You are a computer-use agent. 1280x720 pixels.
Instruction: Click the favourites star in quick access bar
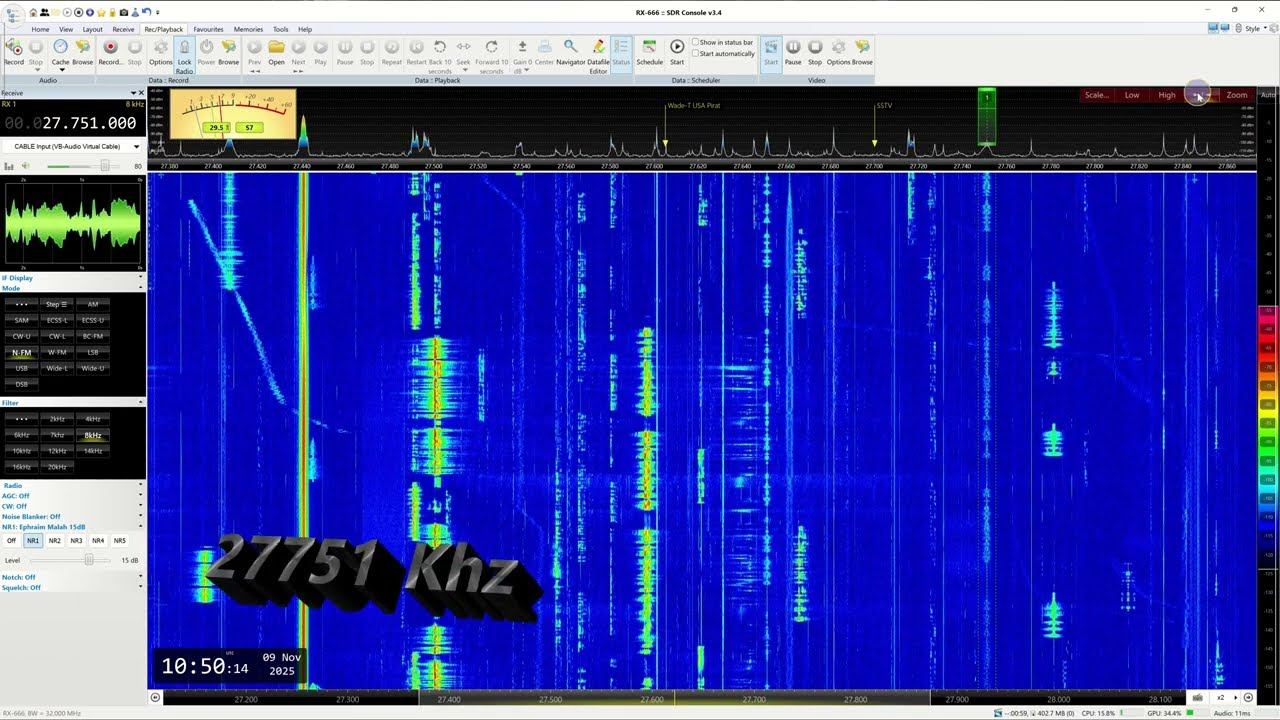tap(101, 12)
